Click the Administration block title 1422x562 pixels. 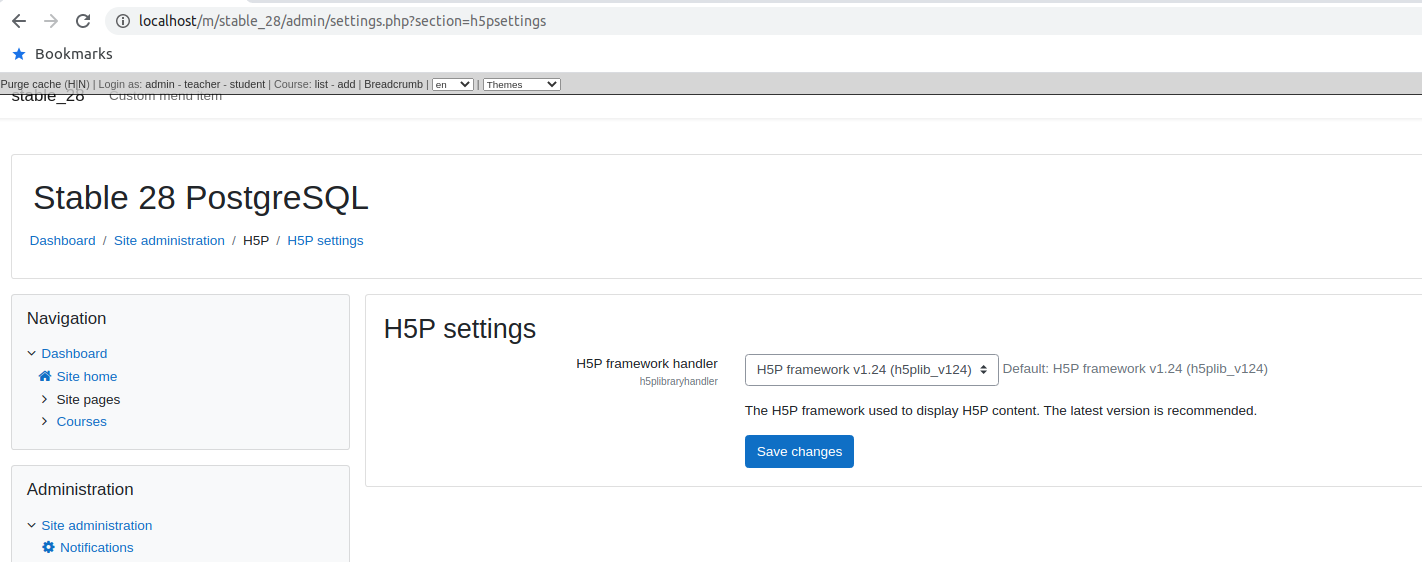click(x=80, y=489)
